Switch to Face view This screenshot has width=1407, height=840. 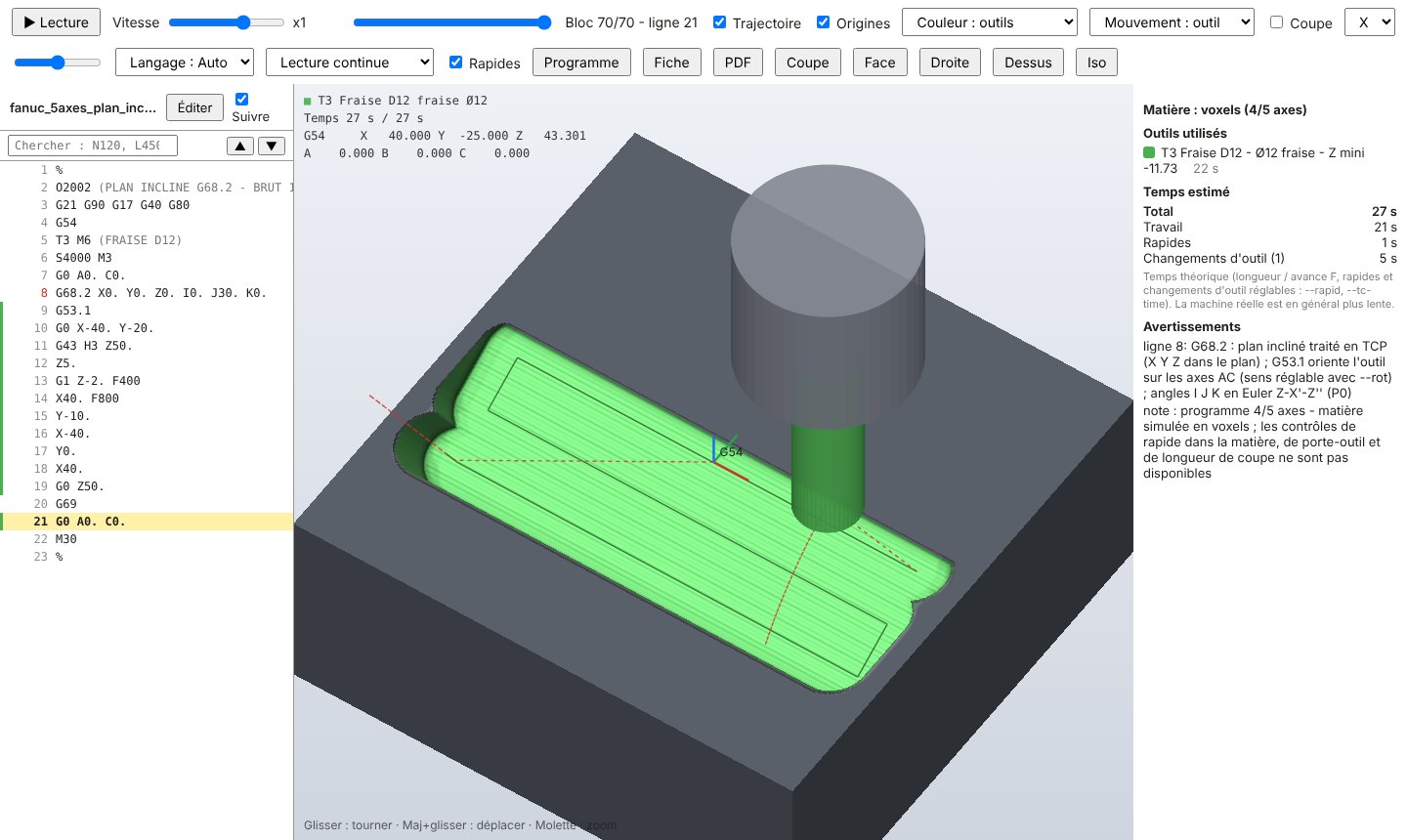pyautogui.click(x=879, y=62)
